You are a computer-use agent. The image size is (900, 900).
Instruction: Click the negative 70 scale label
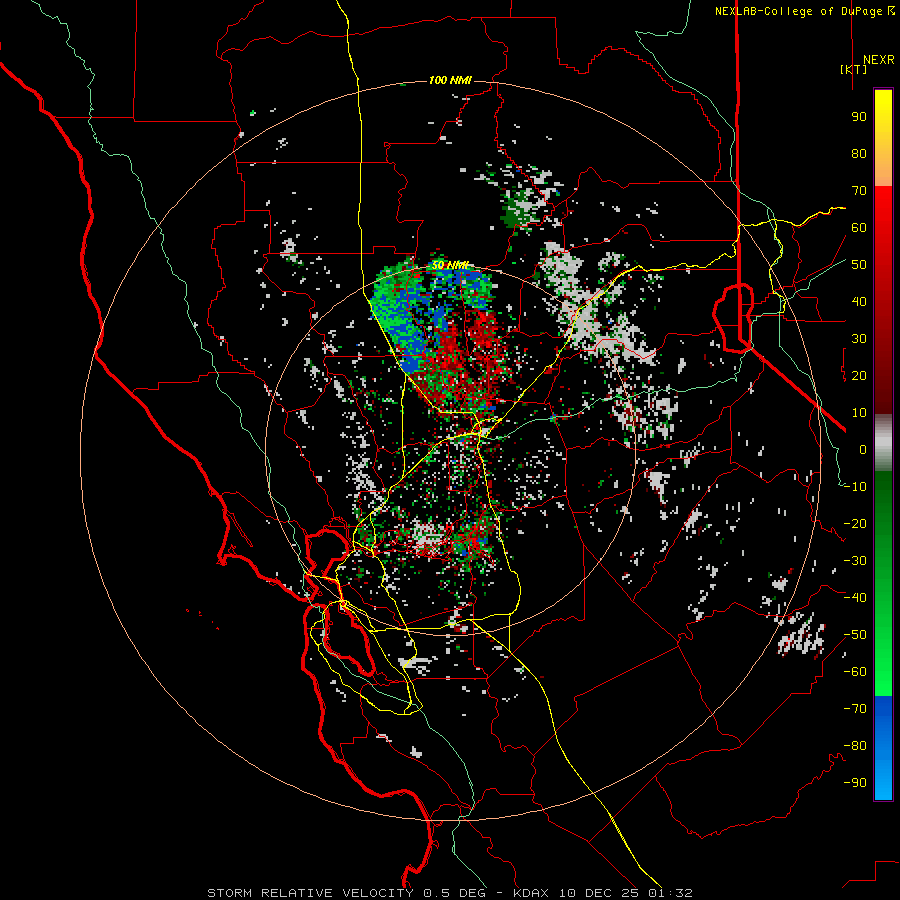coord(855,709)
